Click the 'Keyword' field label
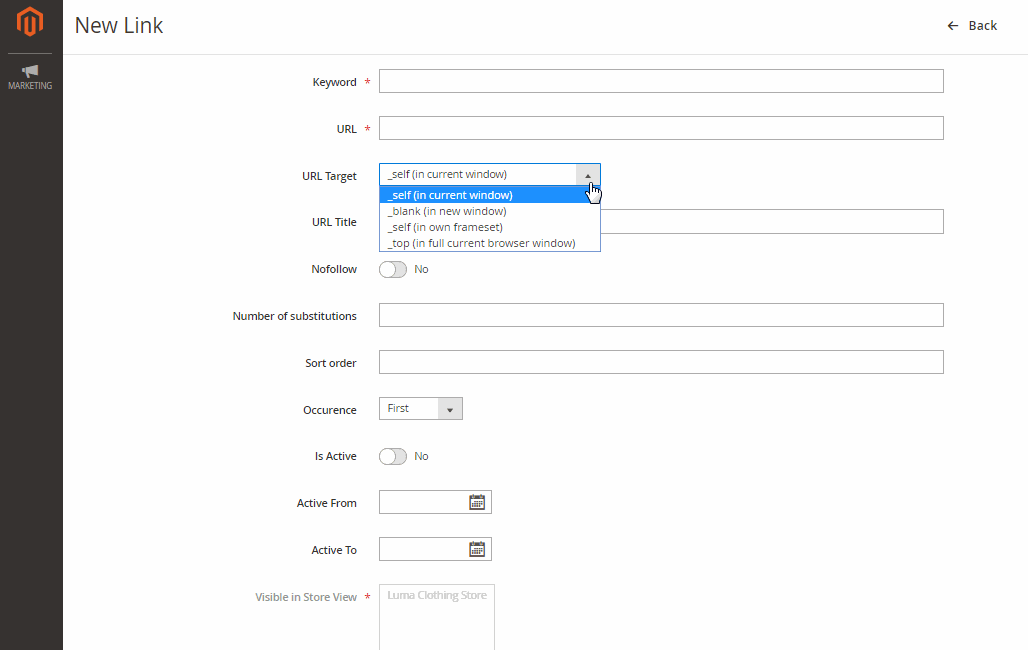Screen dimensions: 1028x650 334,82
